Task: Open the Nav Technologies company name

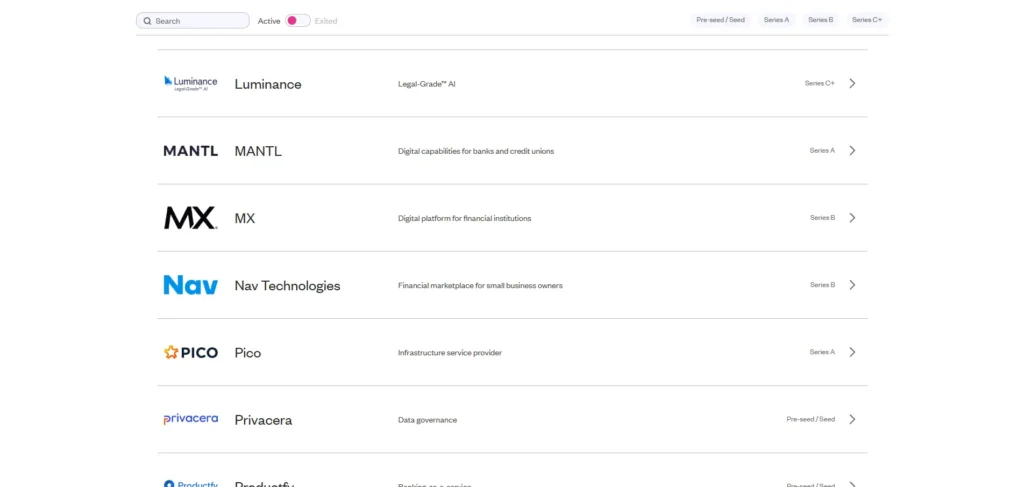Action: coord(287,286)
